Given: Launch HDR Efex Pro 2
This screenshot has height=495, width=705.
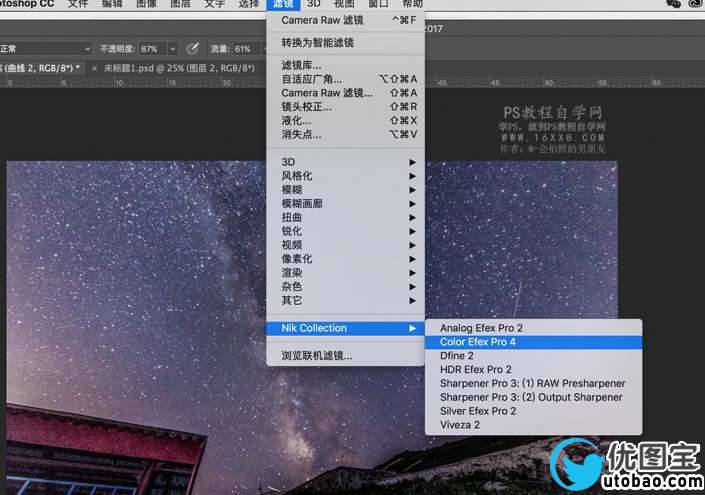Looking at the screenshot, I should click(x=533, y=370).
